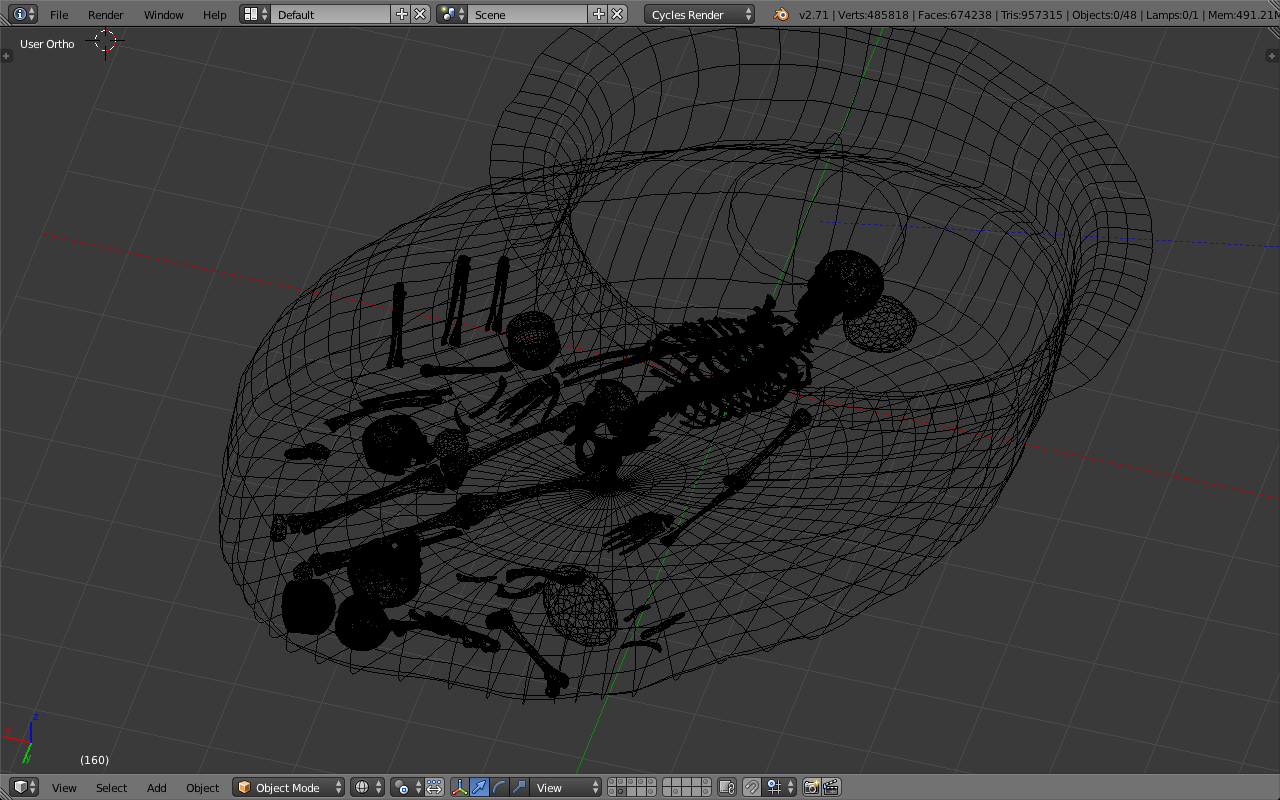The height and width of the screenshot is (800, 1280).
Task: Open the transform orientation View dropdown
Action: click(566, 787)
